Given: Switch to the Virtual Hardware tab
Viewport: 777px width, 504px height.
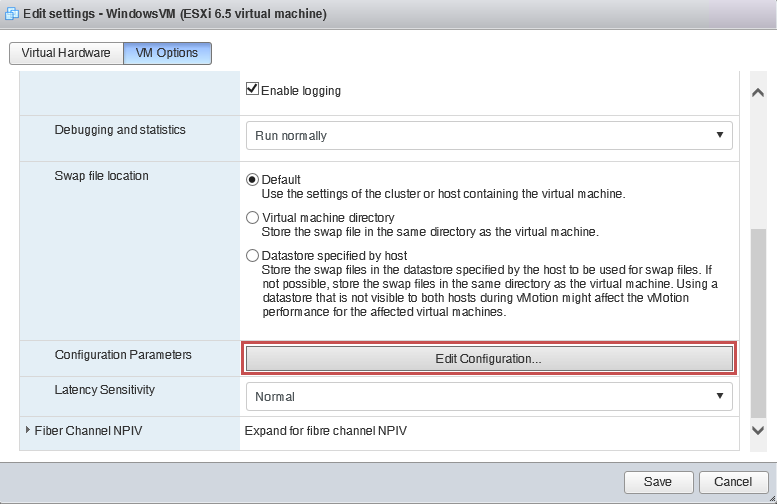Looking at the screenshot, I should tap(66, 53).
